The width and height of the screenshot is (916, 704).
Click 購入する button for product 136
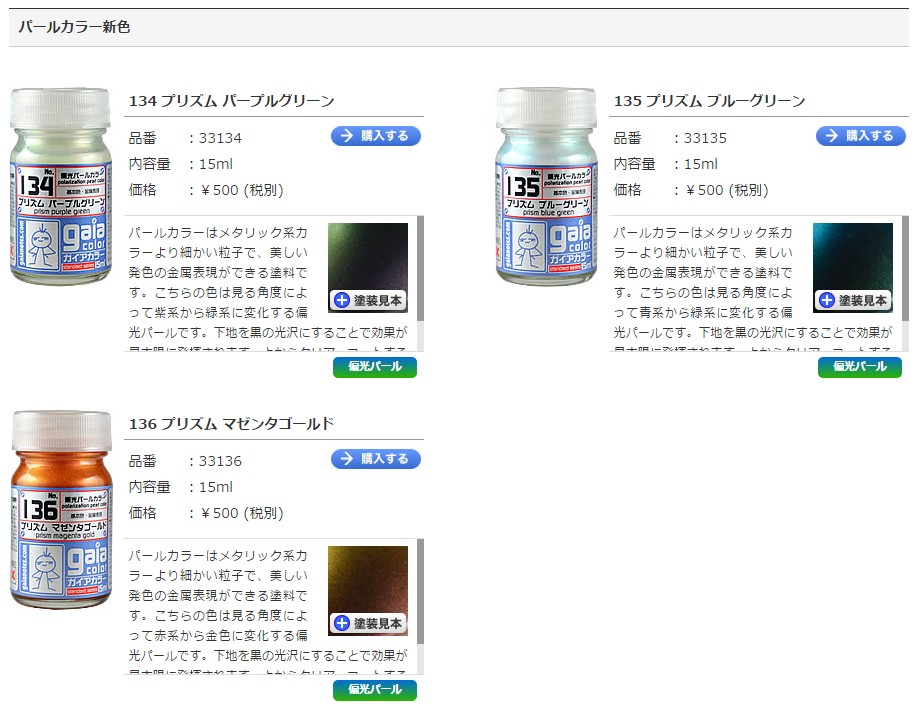point(376,459)
